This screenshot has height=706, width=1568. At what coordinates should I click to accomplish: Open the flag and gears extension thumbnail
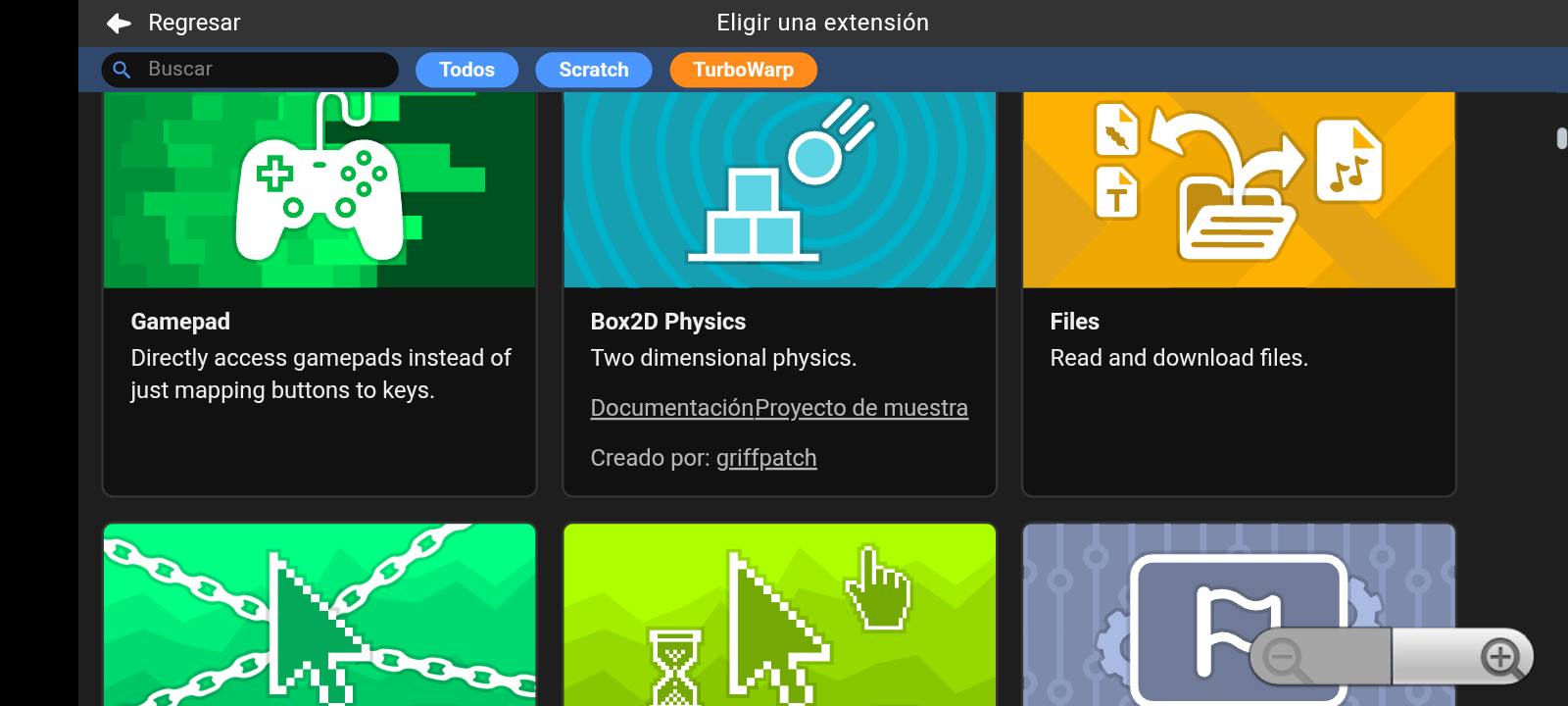click(1239, 615)
